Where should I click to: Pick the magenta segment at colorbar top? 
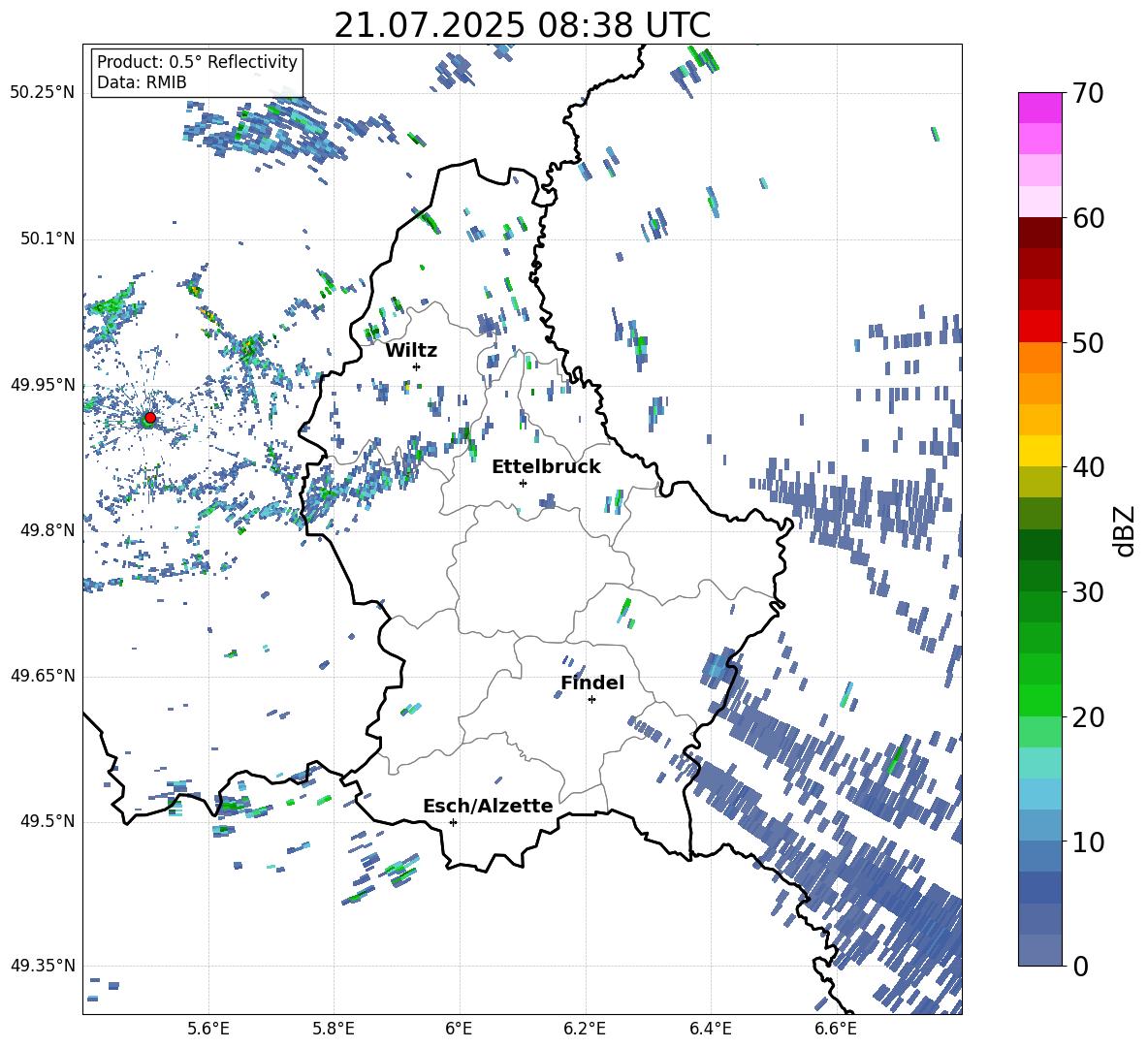pyautogui.click(x=1040, y=108)
